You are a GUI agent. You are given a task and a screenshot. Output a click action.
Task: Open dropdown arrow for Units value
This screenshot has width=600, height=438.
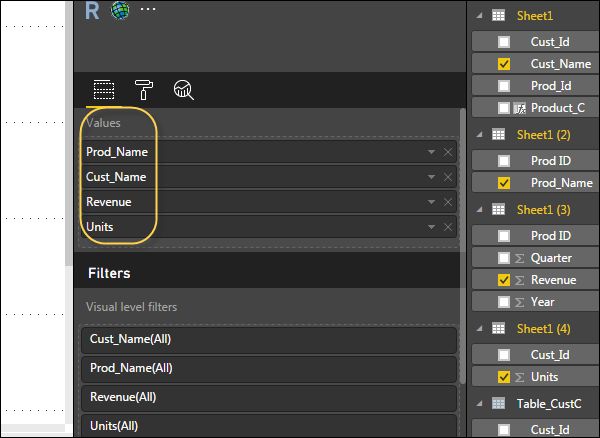pos(431,227)
